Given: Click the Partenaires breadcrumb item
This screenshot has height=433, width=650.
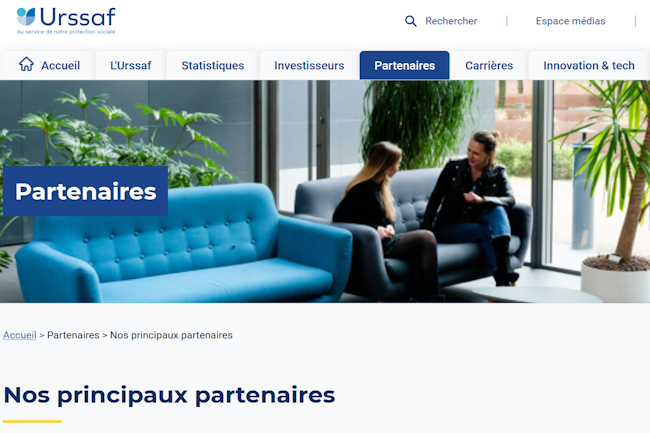Looking at the screenshot, I should click(73, 335).
